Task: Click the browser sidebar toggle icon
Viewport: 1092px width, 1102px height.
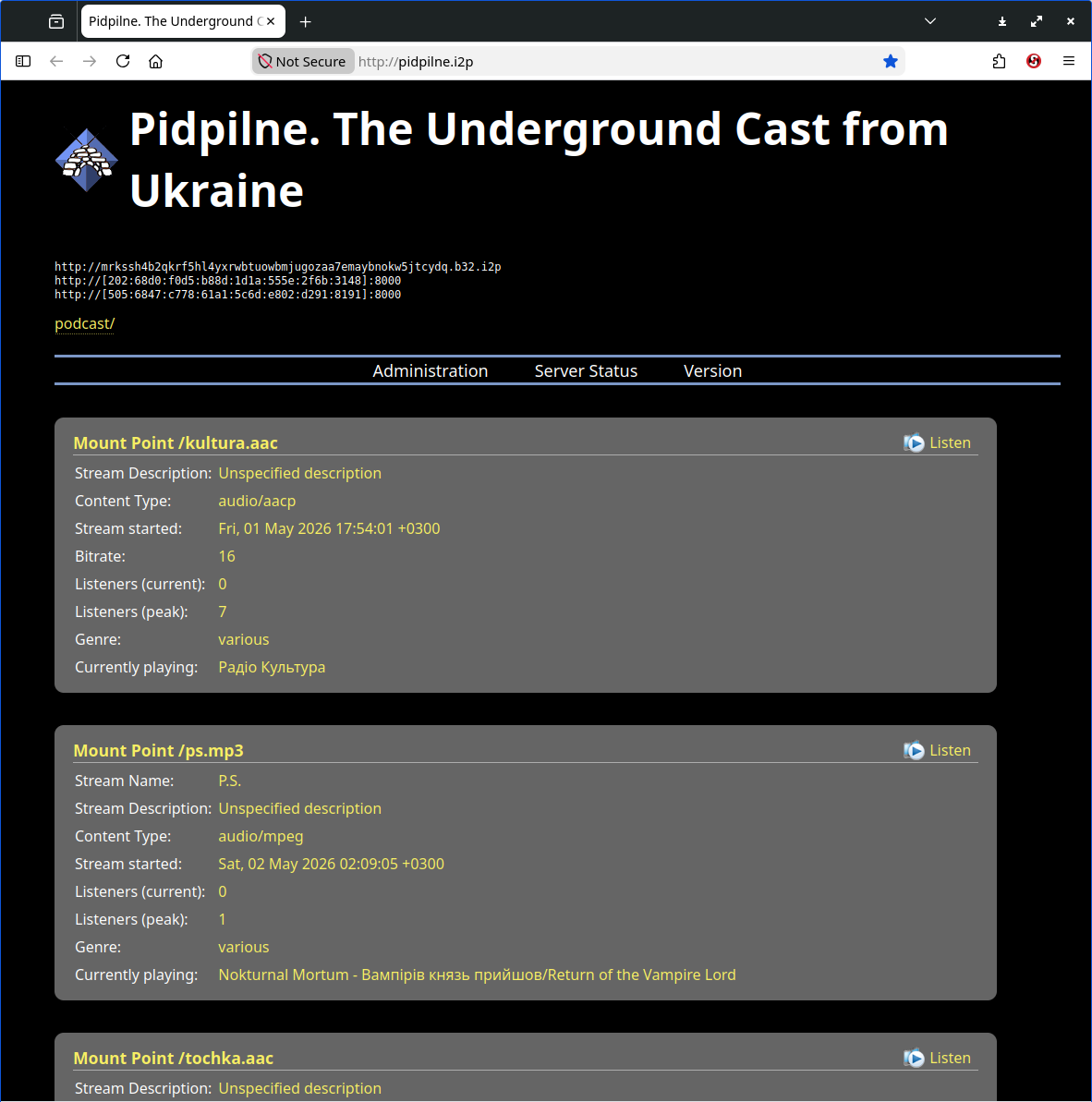Action: click(x=23, y=61)
